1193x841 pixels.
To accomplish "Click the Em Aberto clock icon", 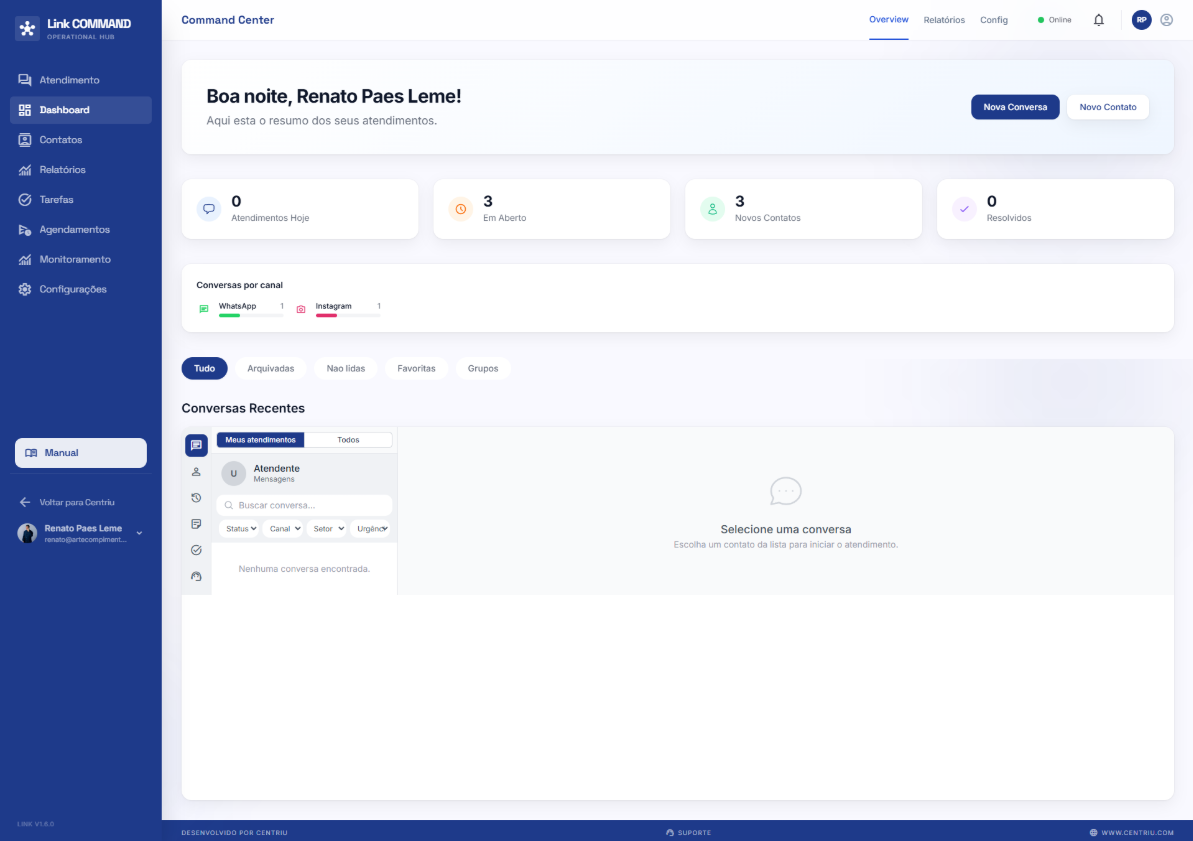I will pyautogui.click(x=460, y=209).
